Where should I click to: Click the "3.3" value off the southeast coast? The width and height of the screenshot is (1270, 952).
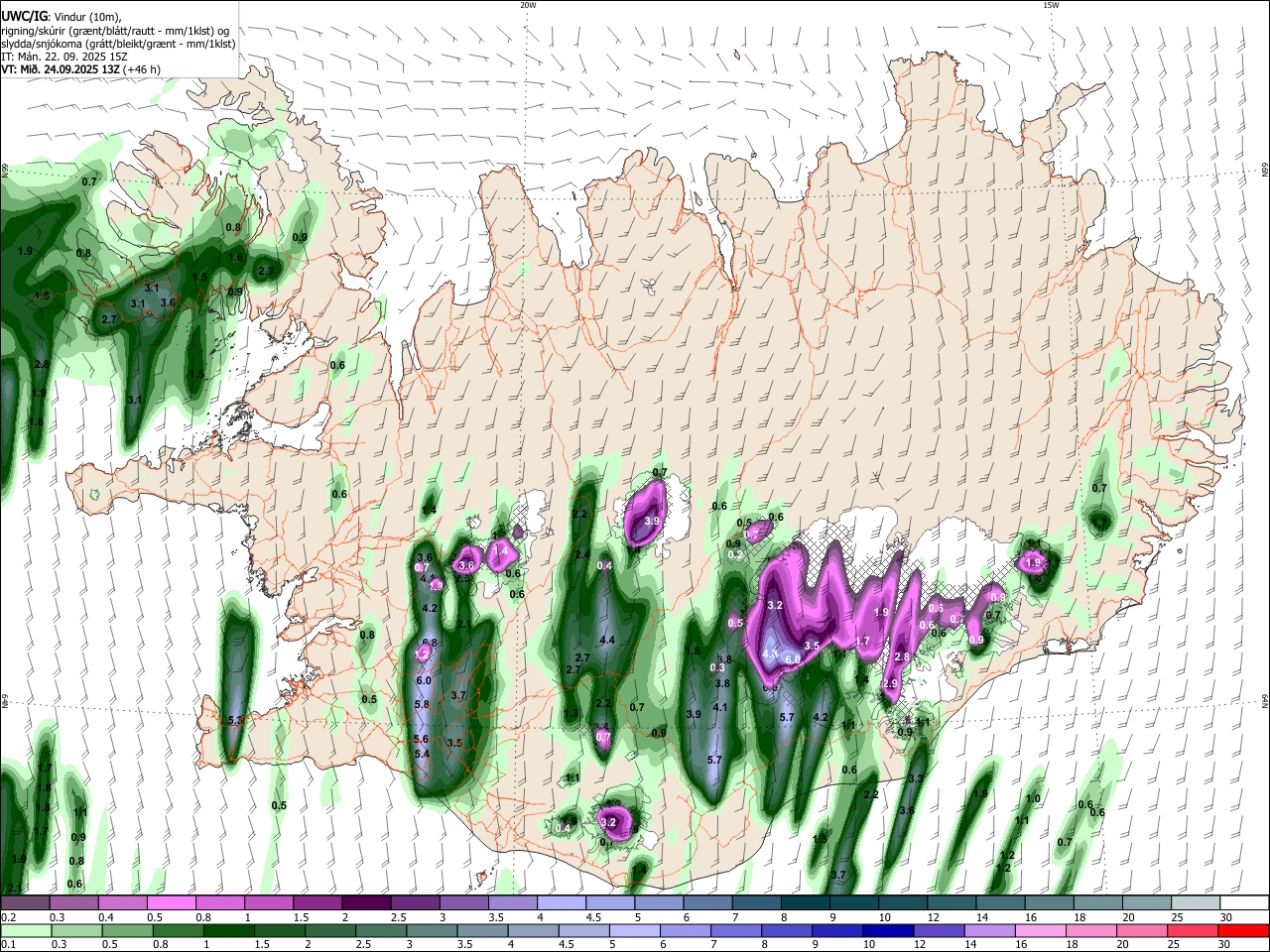click(916, 778)
